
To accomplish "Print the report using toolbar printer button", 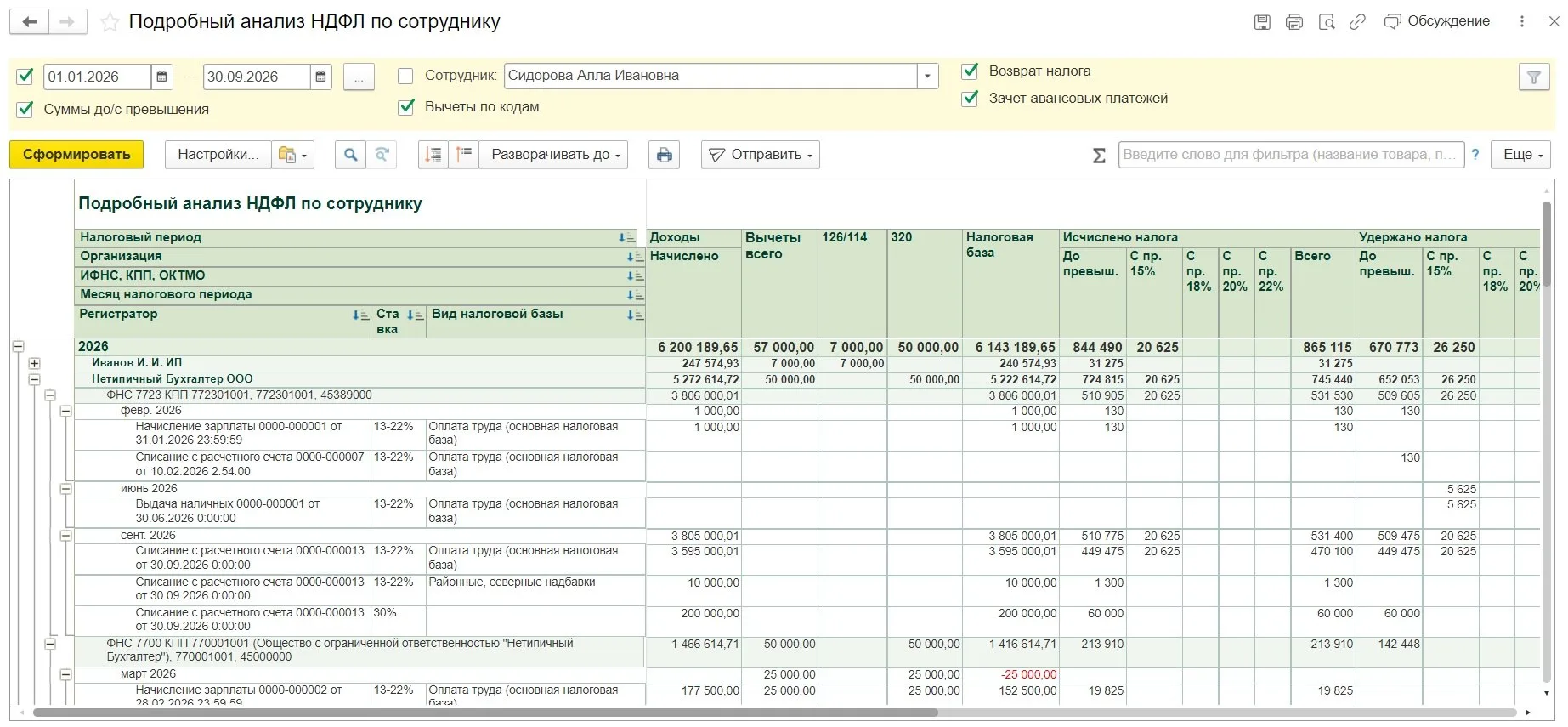I will pos(664,155).
